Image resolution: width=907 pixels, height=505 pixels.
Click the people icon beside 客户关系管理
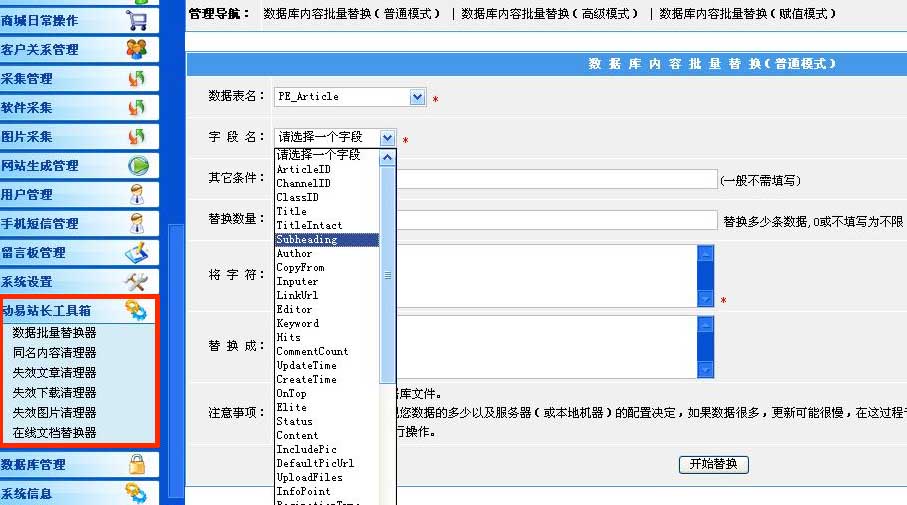[x=137, y=49]
